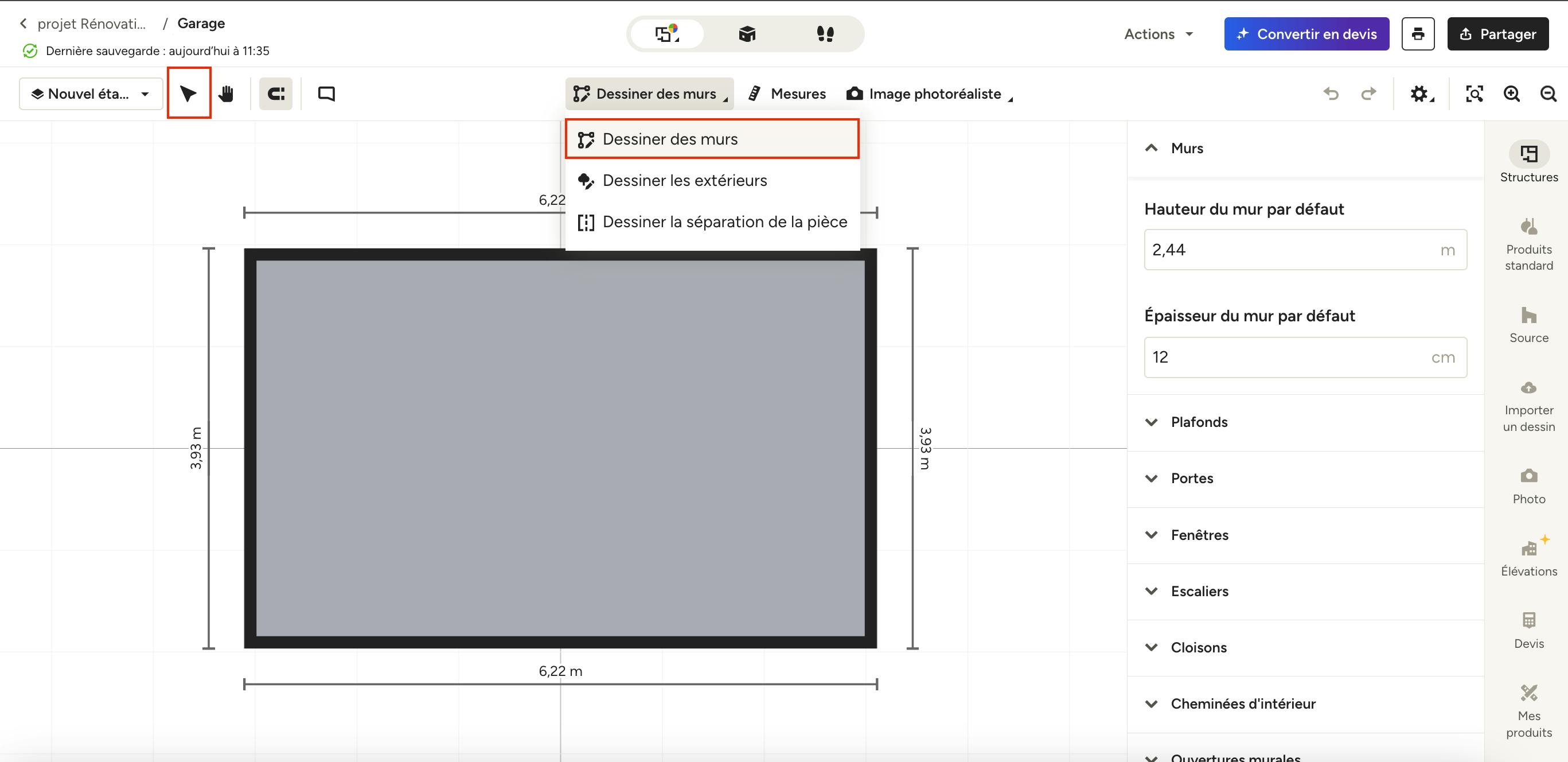
Task: Expand the Plafonds section
Action: click(x=1305, y=422)
